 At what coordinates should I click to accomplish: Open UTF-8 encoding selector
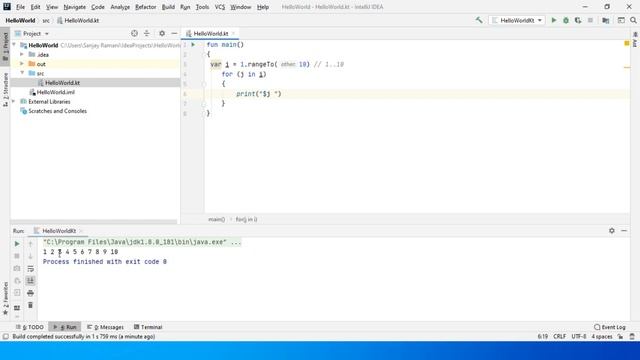[x=579, y=337]
